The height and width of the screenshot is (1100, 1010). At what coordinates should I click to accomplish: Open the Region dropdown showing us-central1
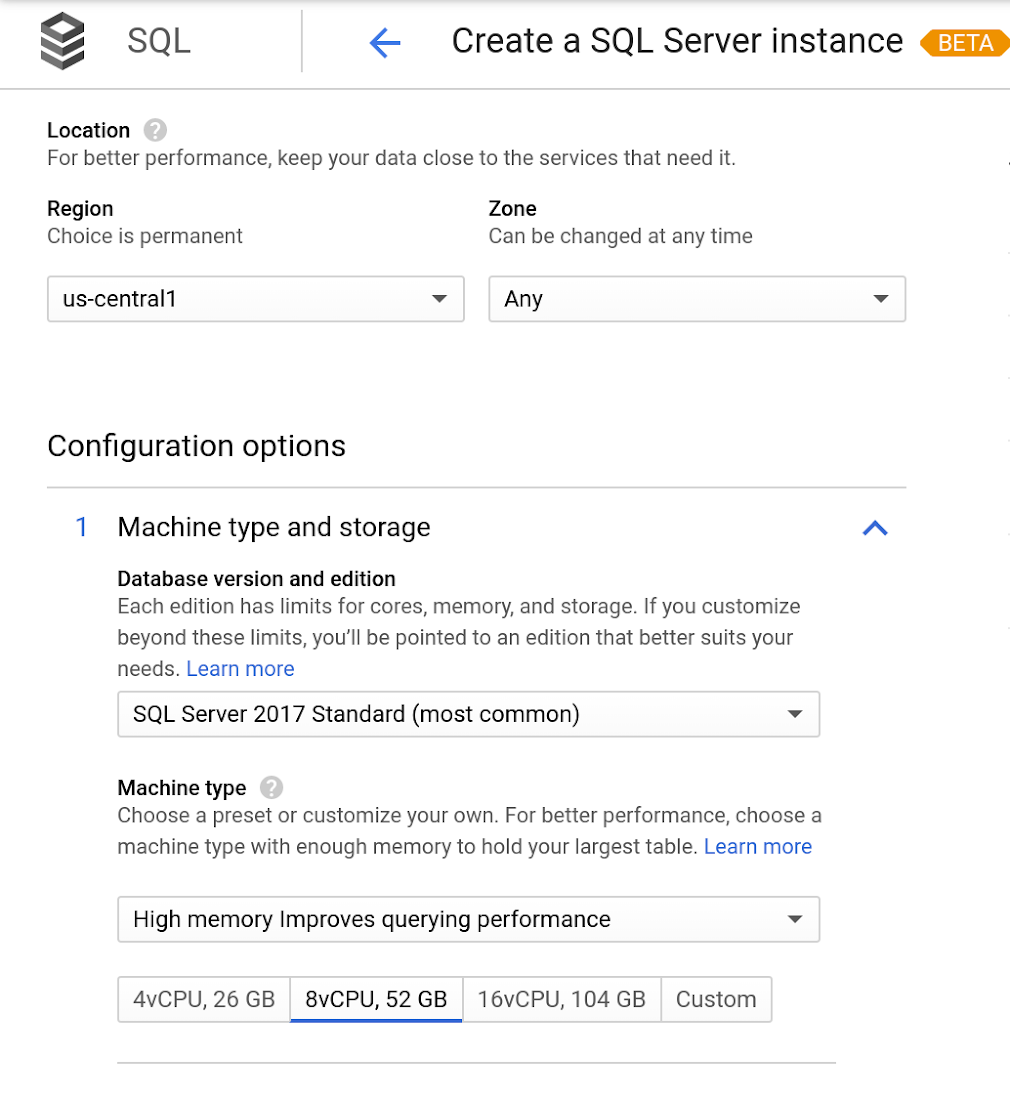256,299
